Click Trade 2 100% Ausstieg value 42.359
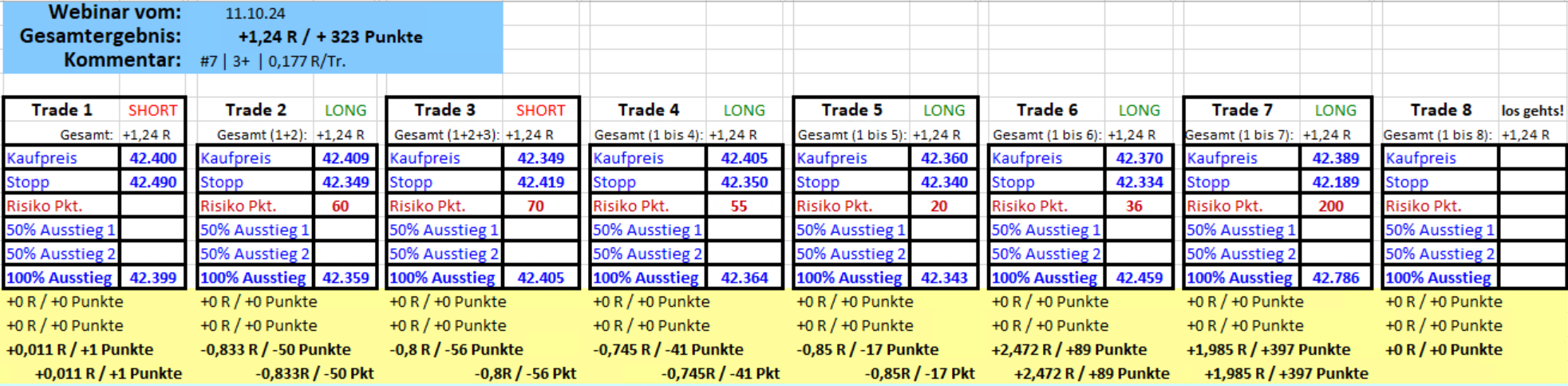The image size is (1568, 386). [346, 278]
